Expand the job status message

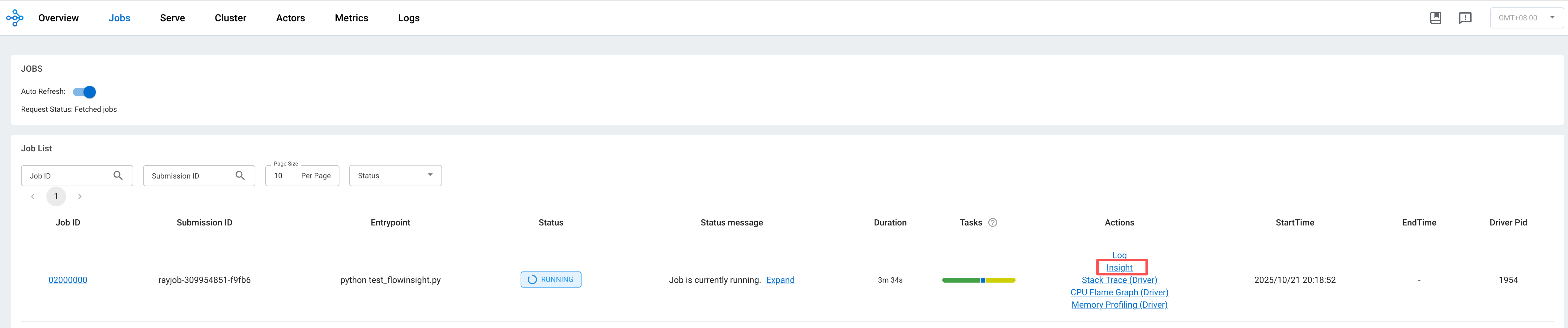(x=780, y=280)
